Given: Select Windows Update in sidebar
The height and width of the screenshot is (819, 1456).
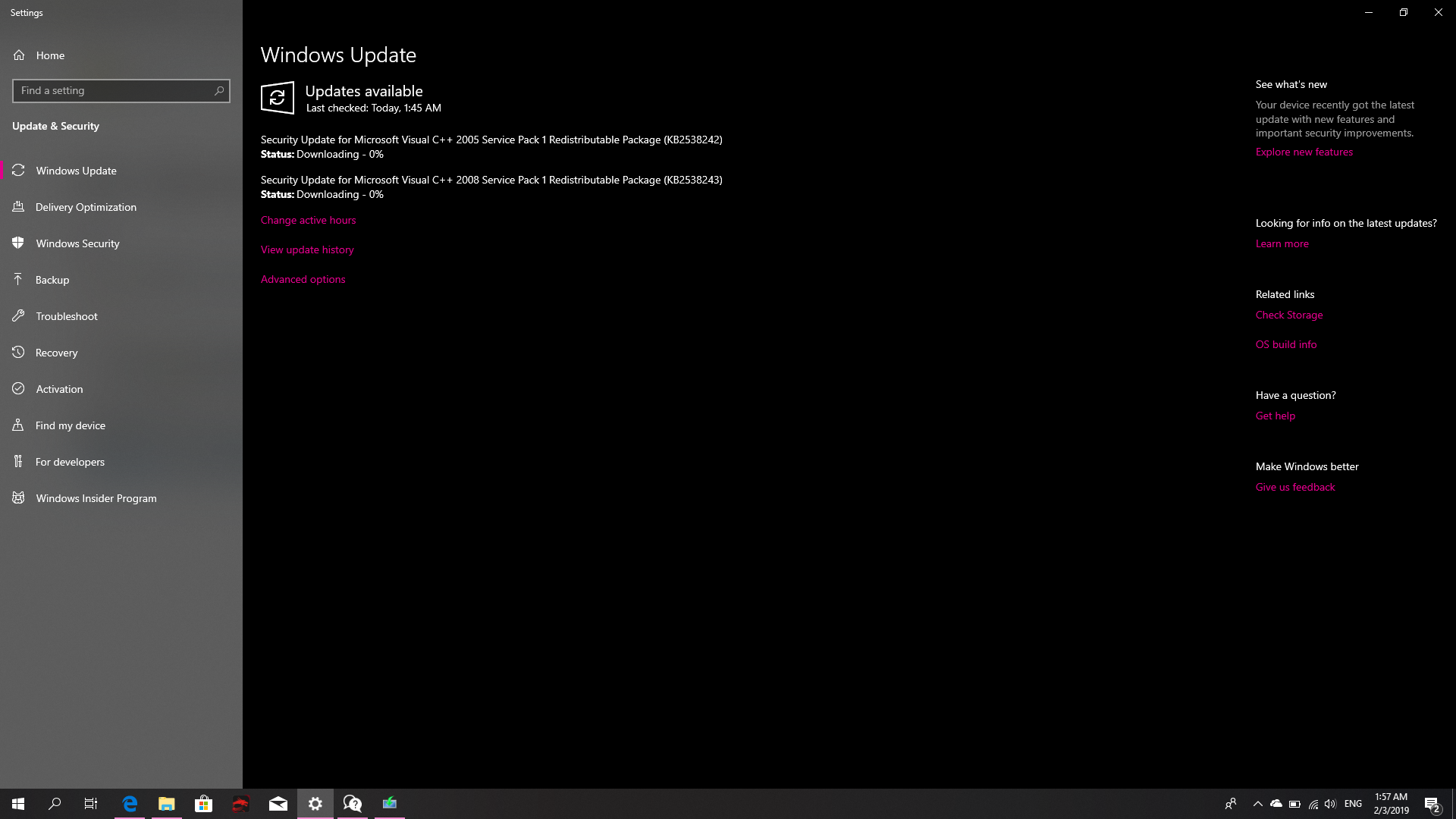Looking at the screenshot, I should click(x=121, y=171).
